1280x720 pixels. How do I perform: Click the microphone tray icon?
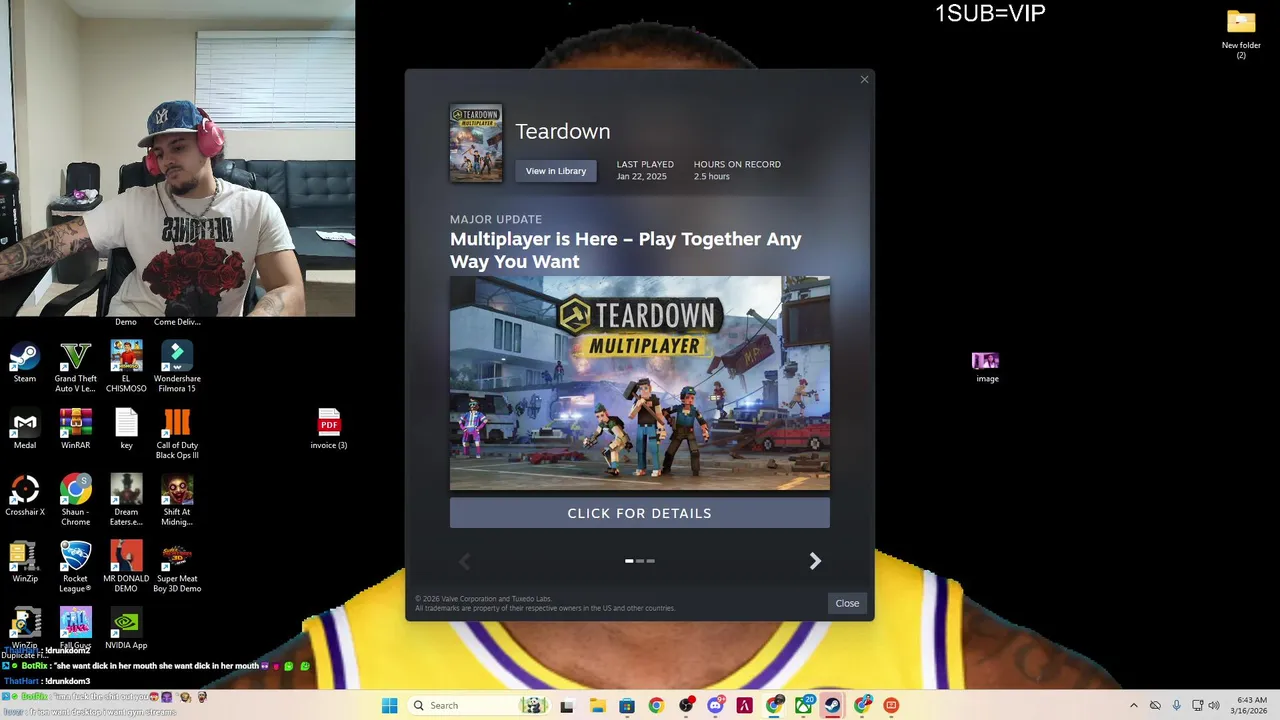1176,705
